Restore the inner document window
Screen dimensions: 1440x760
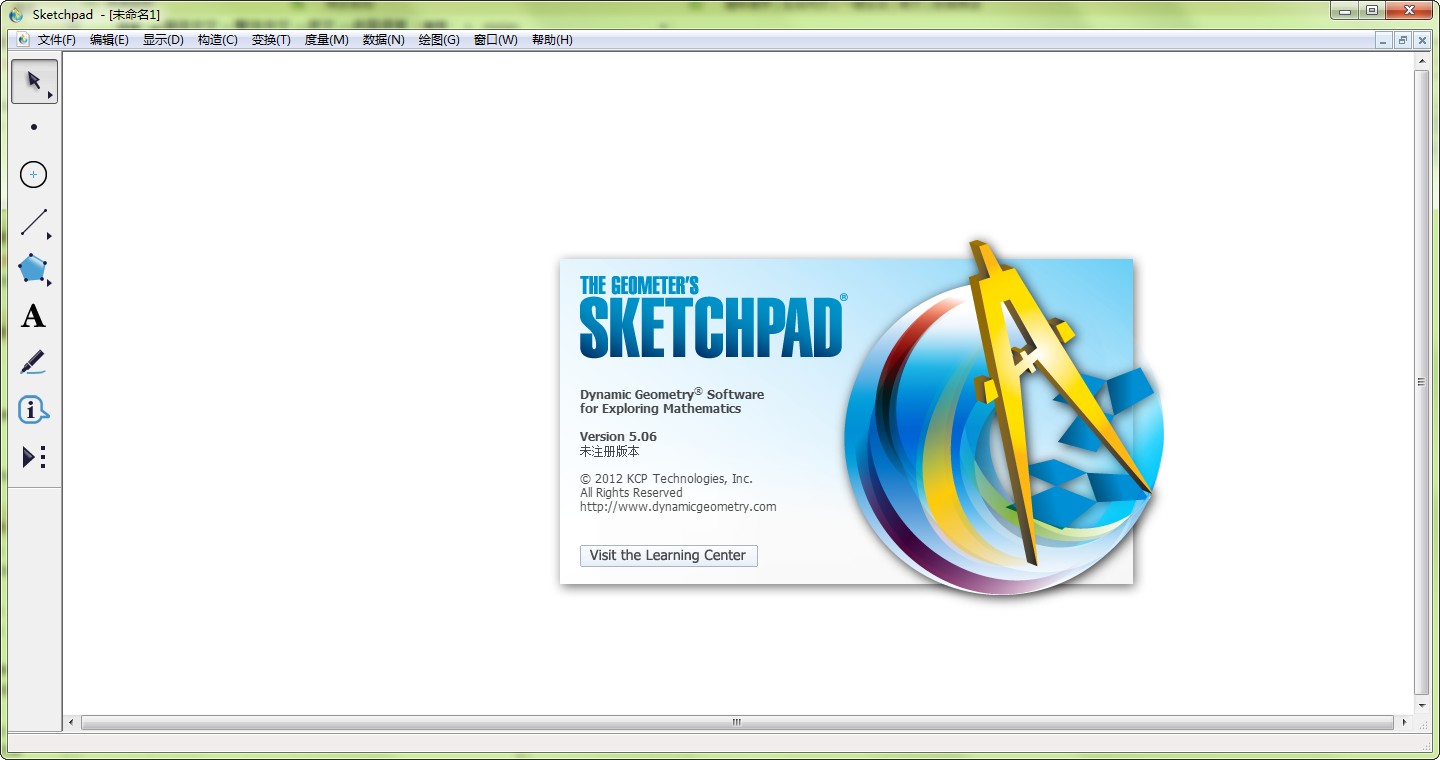1403,40
